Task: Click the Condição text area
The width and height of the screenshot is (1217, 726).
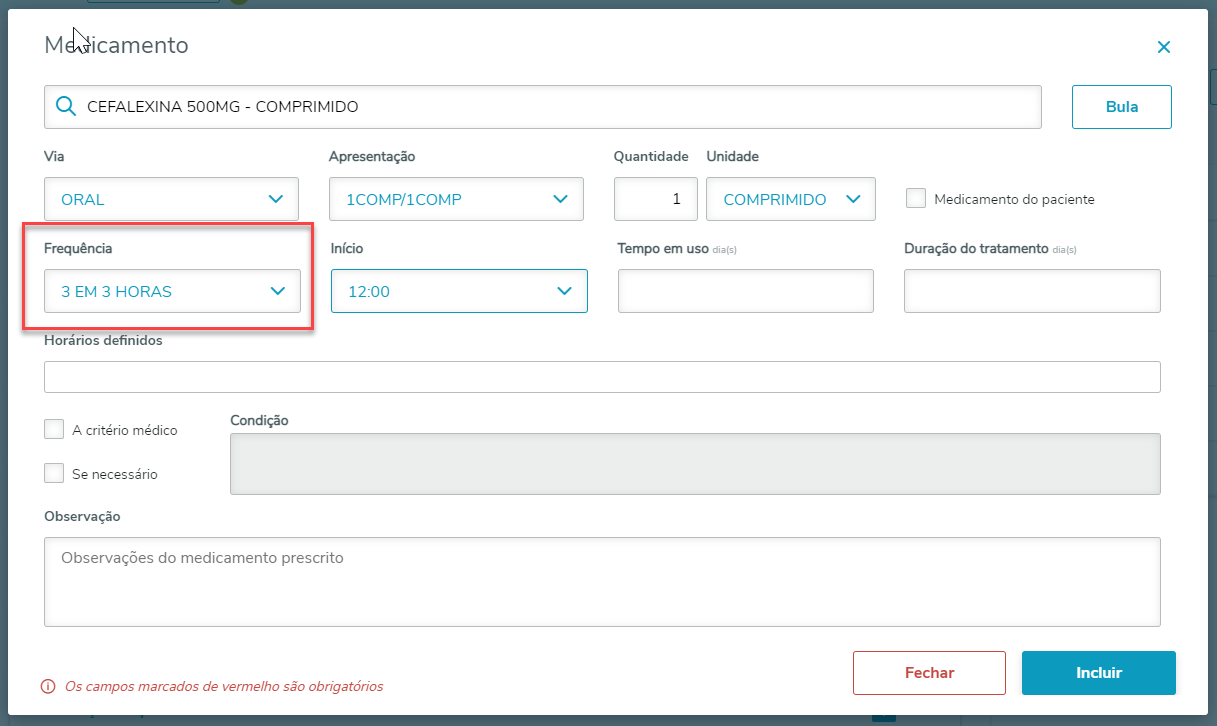Action: click(695, 463)
